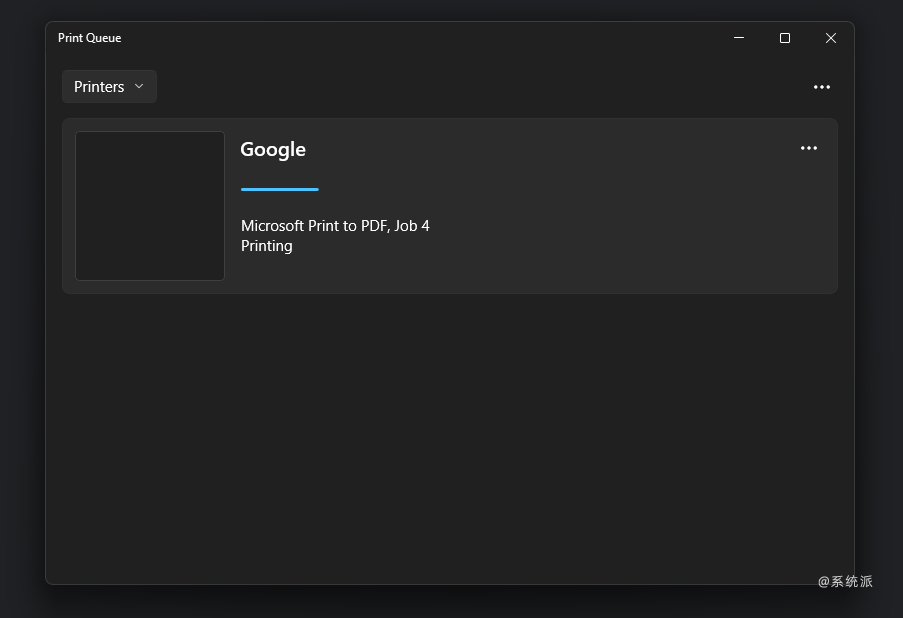Open the Google job's more options menu

coord(809,148)
